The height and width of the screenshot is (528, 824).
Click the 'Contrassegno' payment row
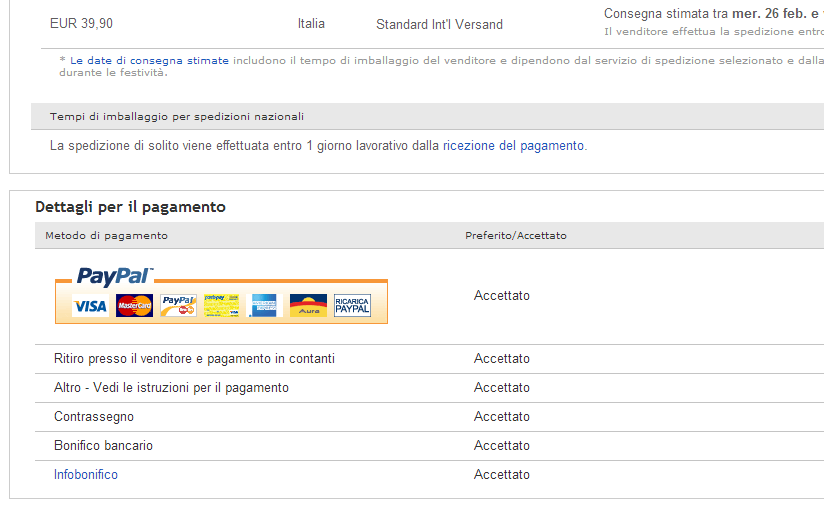tap(94, 417)
